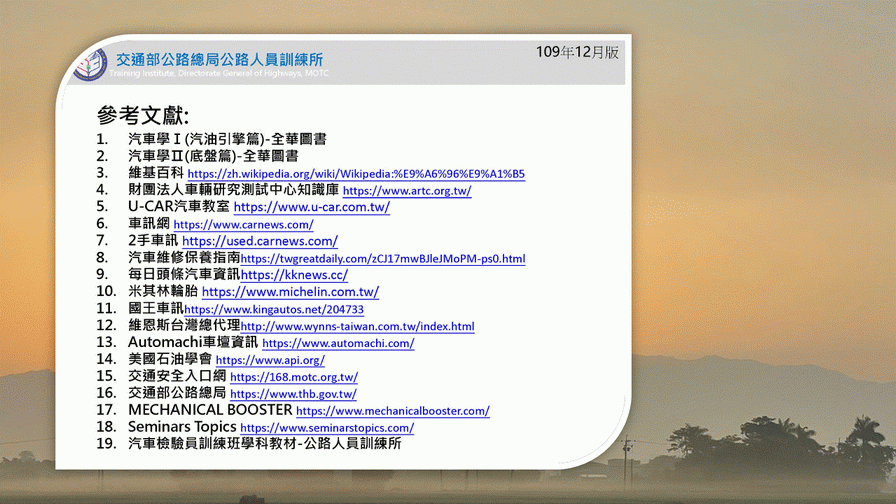
Task: Open the Michelin www.michelin.com.tw link
Action: click(290, 293)
